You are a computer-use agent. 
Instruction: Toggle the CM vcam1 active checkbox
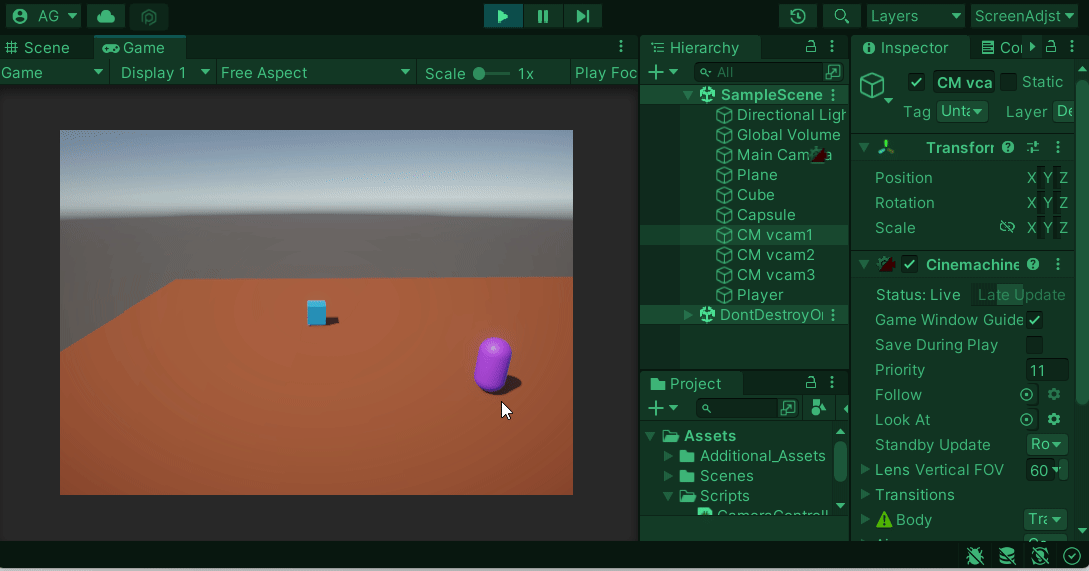(x=916, y=82)
